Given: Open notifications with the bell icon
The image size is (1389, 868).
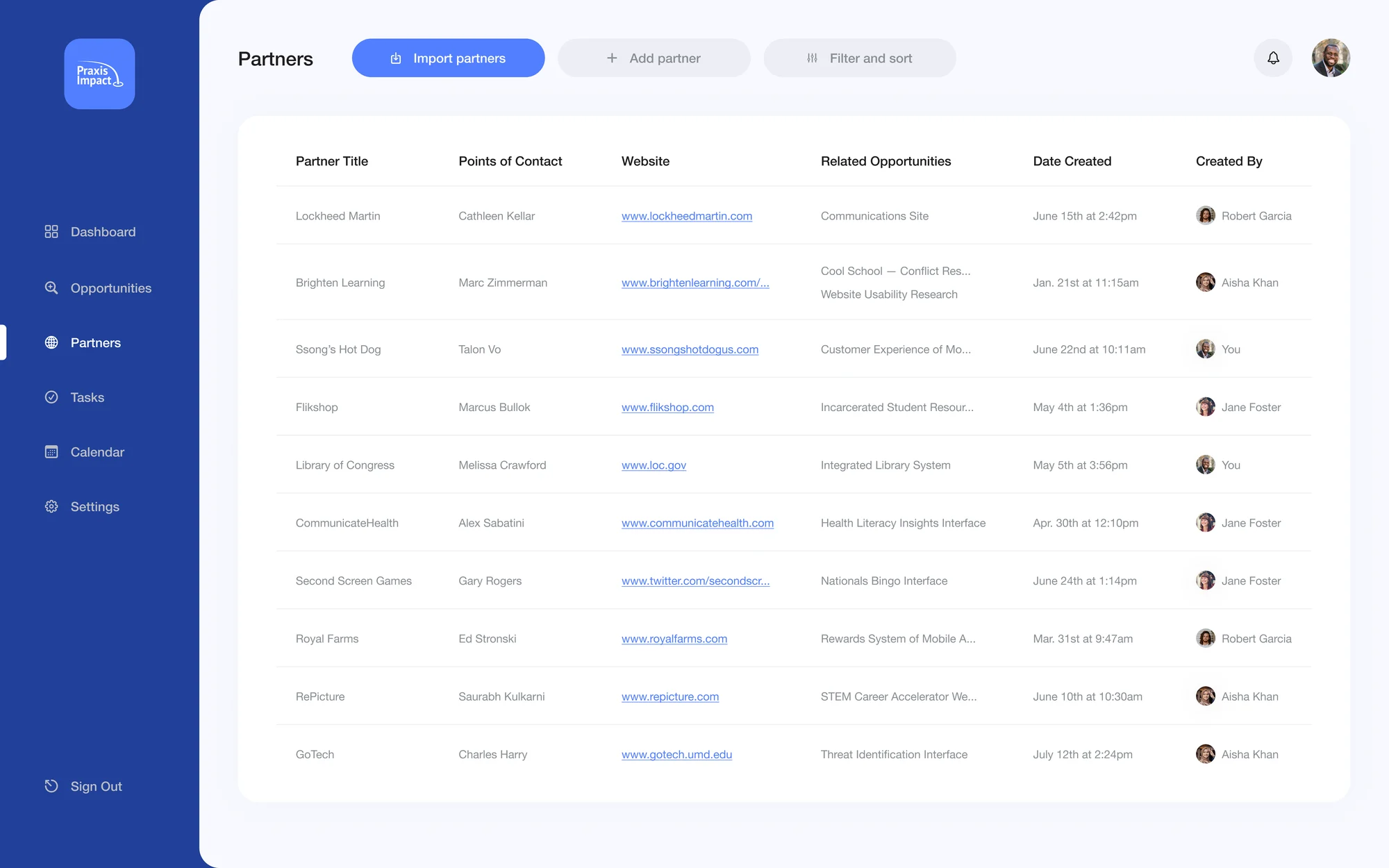Looking at the screenshot, I should [x=1273, y=58].
